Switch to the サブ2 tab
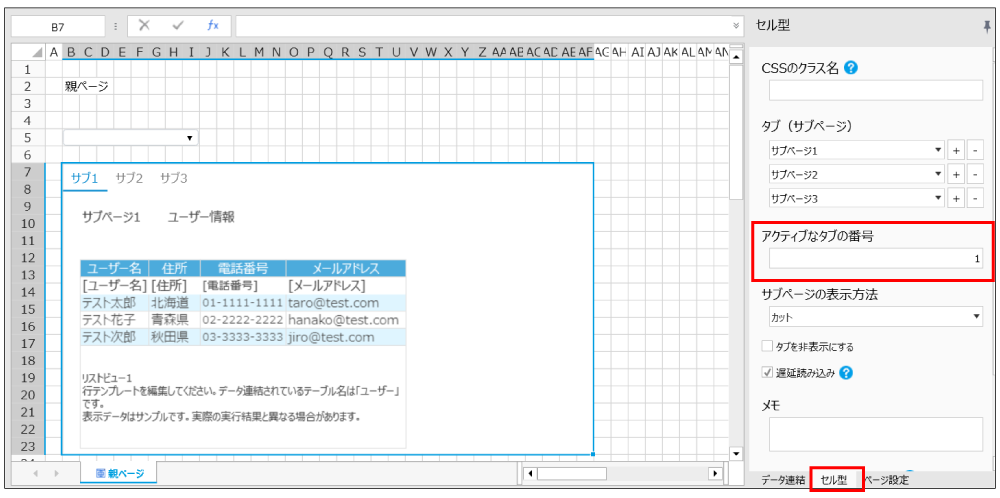This screenshot has width=1000, height=498. pos(129,178)
